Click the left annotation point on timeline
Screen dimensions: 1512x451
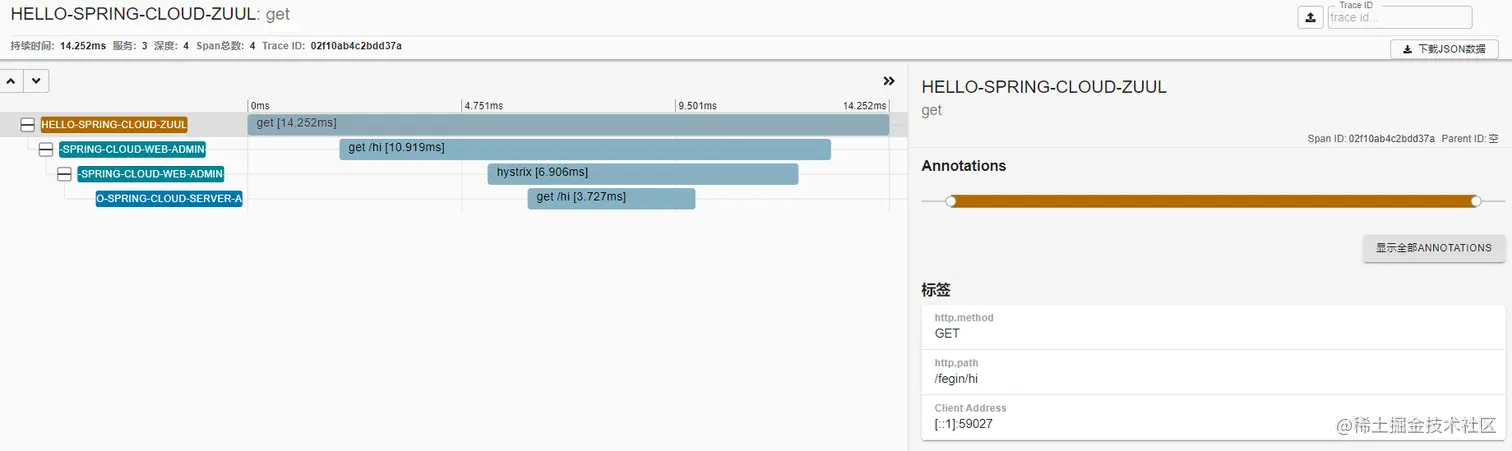[951, 201]
